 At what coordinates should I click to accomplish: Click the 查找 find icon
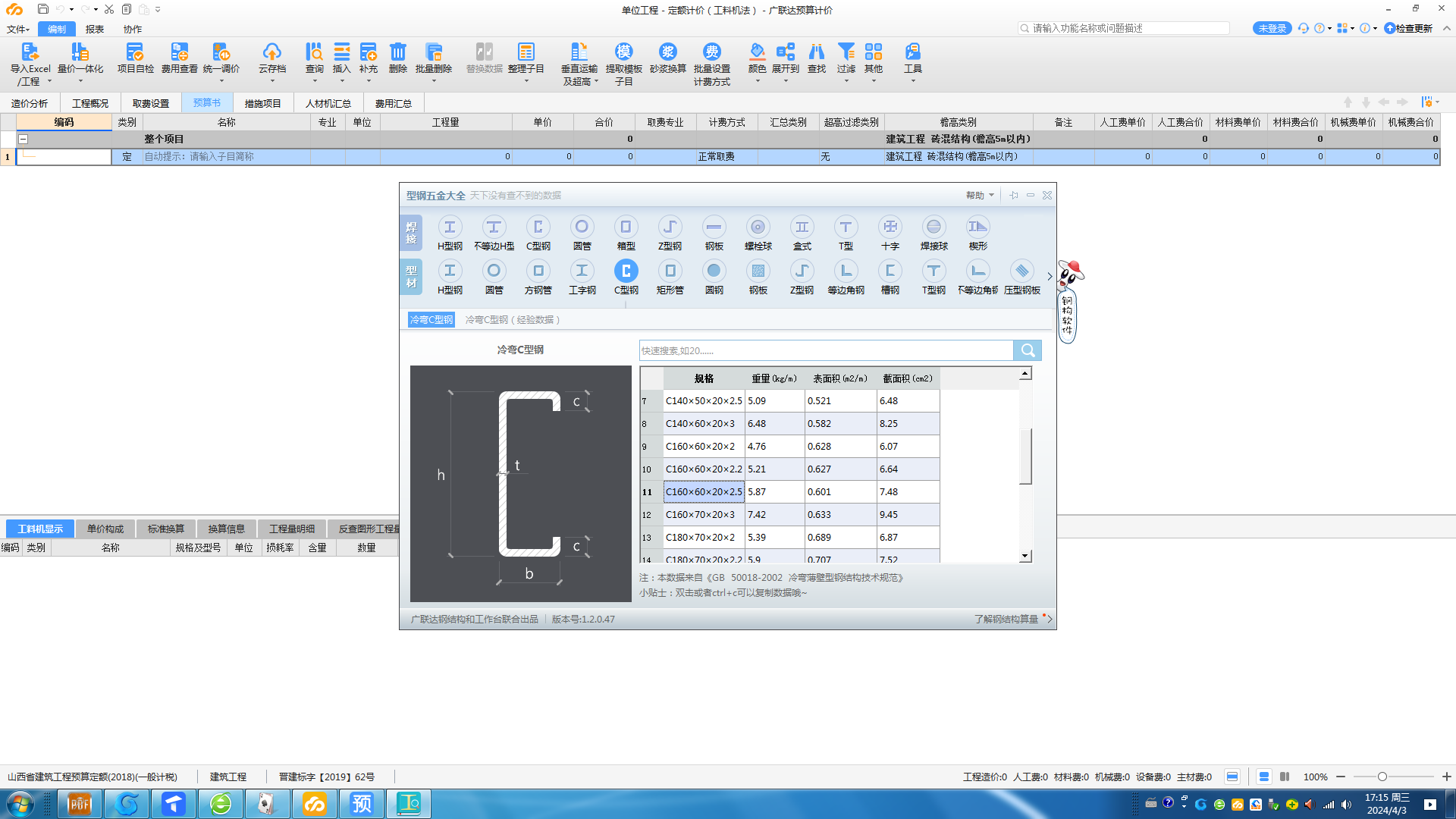click(x=816, y=52)
